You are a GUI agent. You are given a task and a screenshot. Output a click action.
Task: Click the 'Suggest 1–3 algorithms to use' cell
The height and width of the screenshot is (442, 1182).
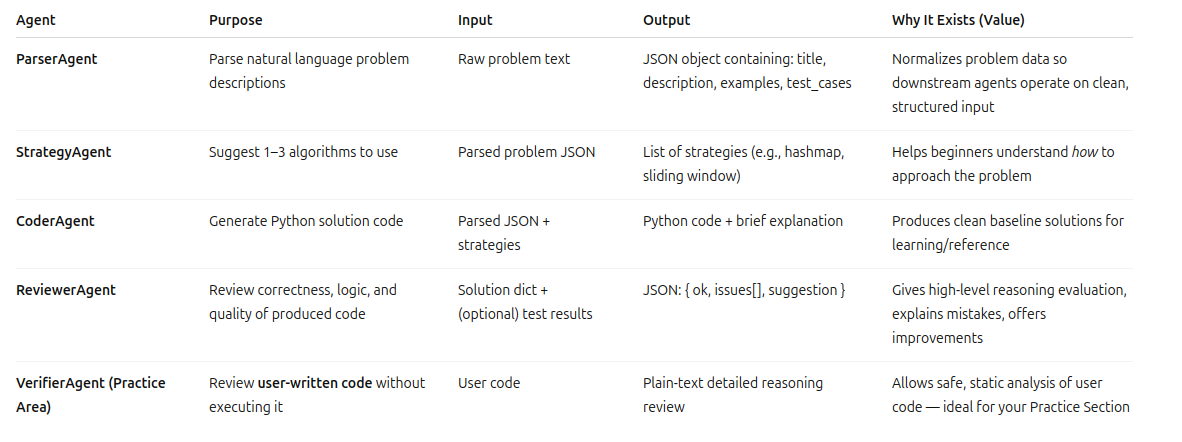coord(303,152)
